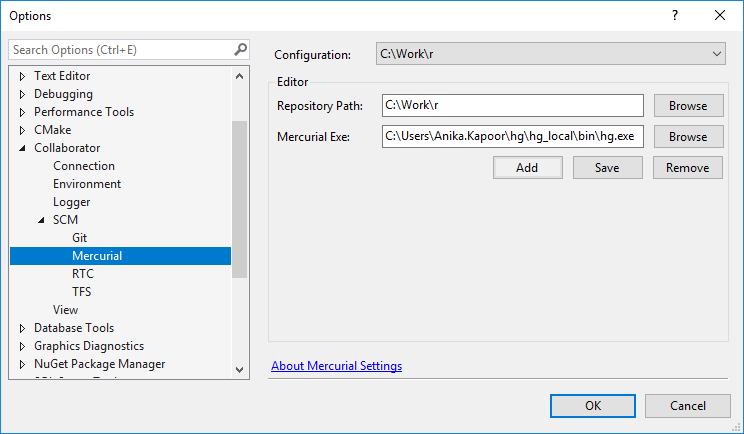Browse for the Mercurial Exe
744x434 pixels.
click(x=687, y=137)
